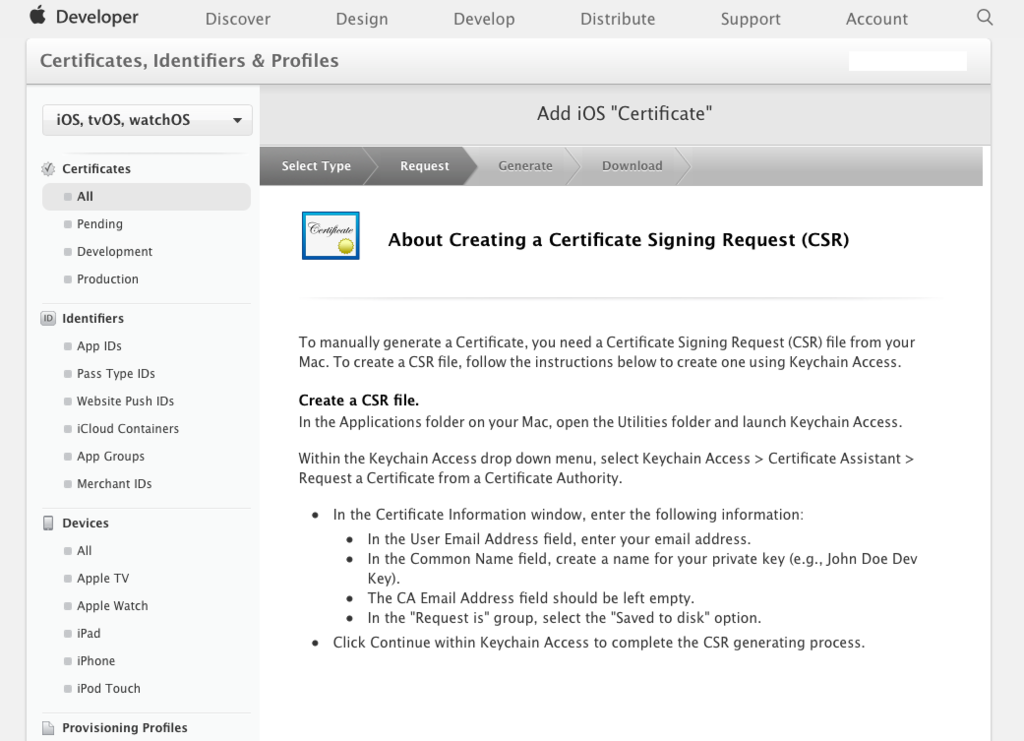Screen dimensions: 1024x741
Task: Click the Request step
Action: [424, 166]
